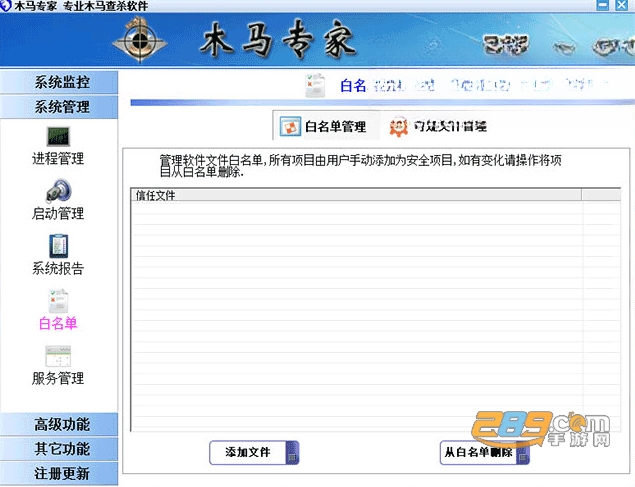
Task: Click the whitelist header document icon
Action: (x=315, y=85)
